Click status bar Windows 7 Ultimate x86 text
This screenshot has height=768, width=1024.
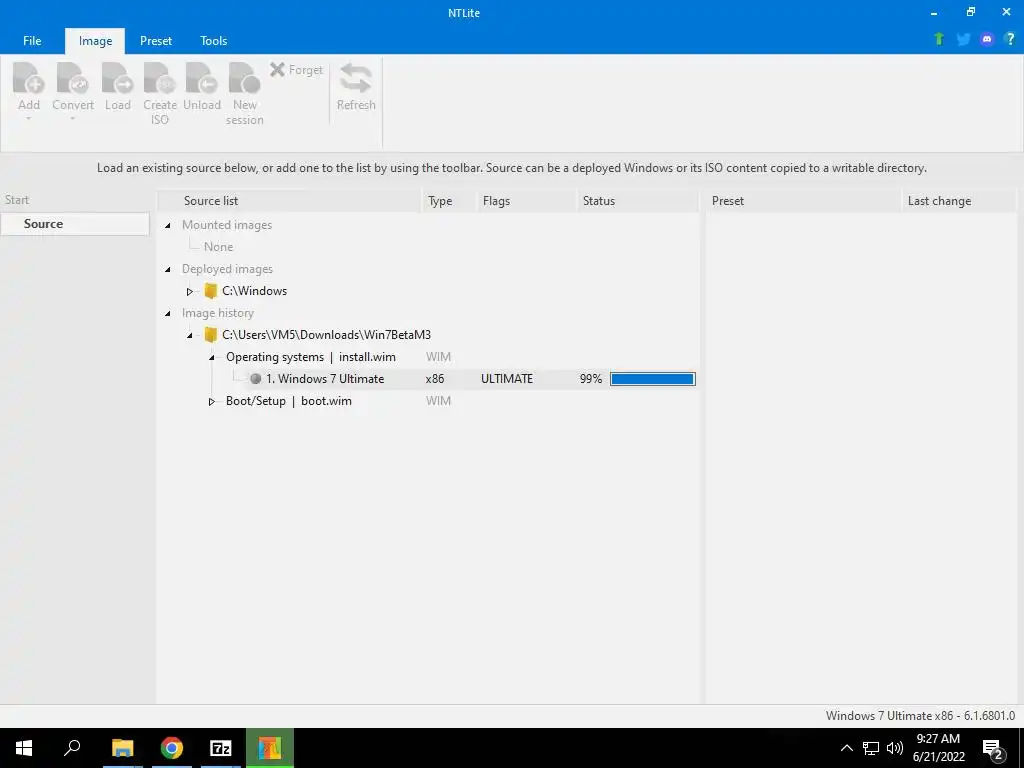pyautogui.click(x=920, y=716)
